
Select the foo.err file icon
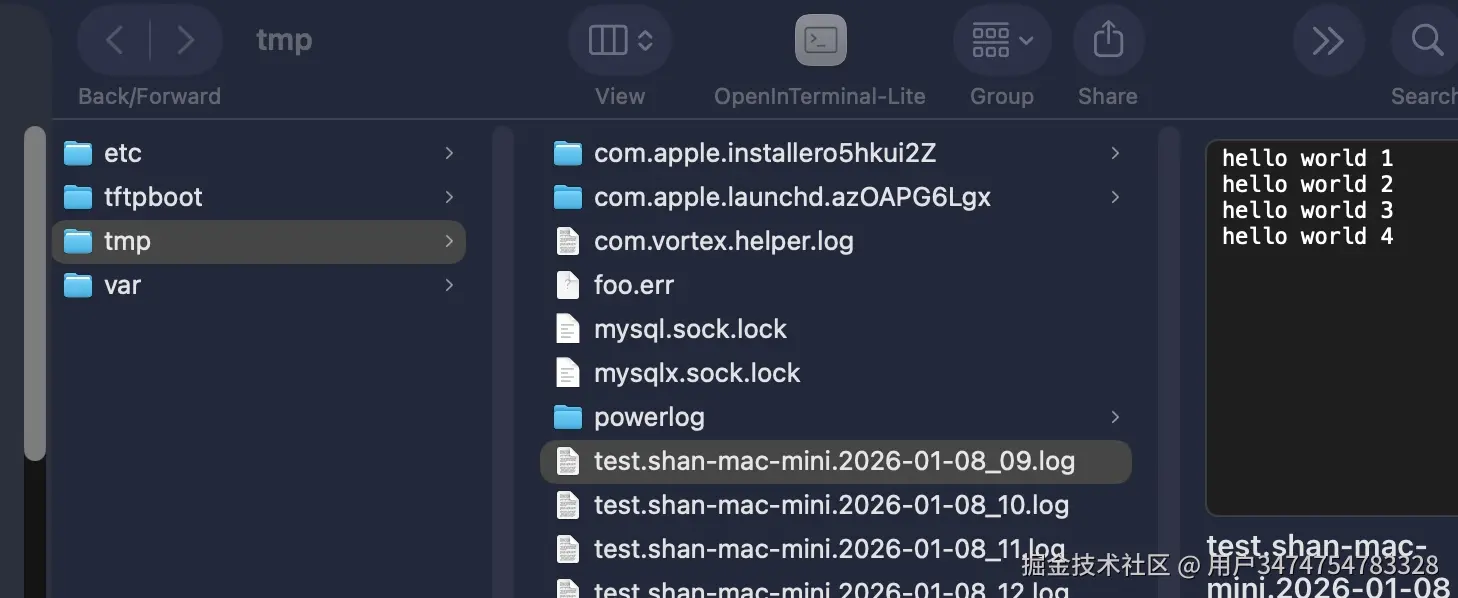568,285
